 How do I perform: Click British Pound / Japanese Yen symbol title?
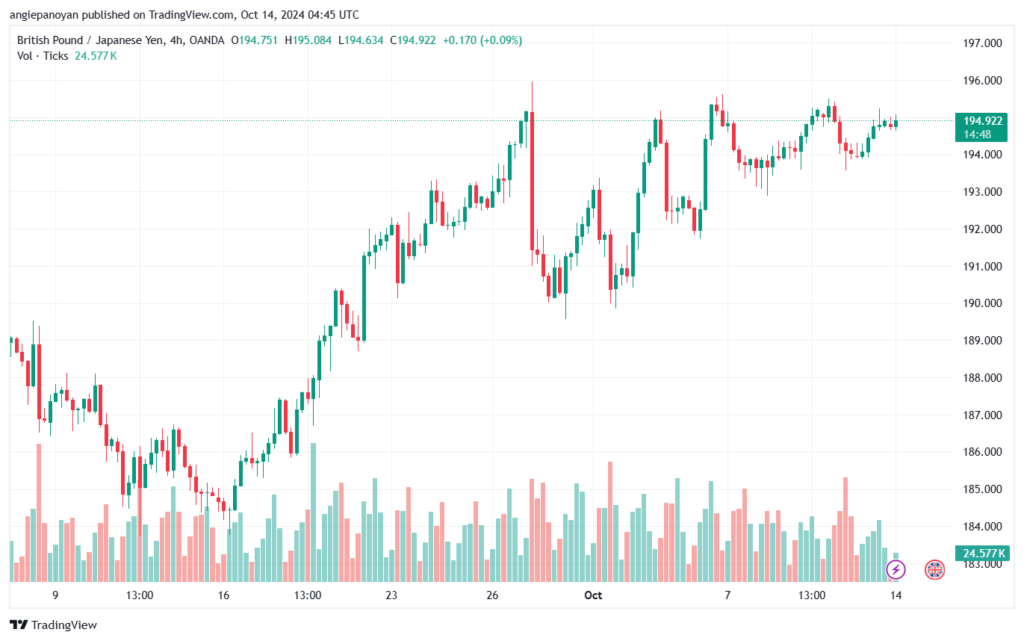(90, 40)
